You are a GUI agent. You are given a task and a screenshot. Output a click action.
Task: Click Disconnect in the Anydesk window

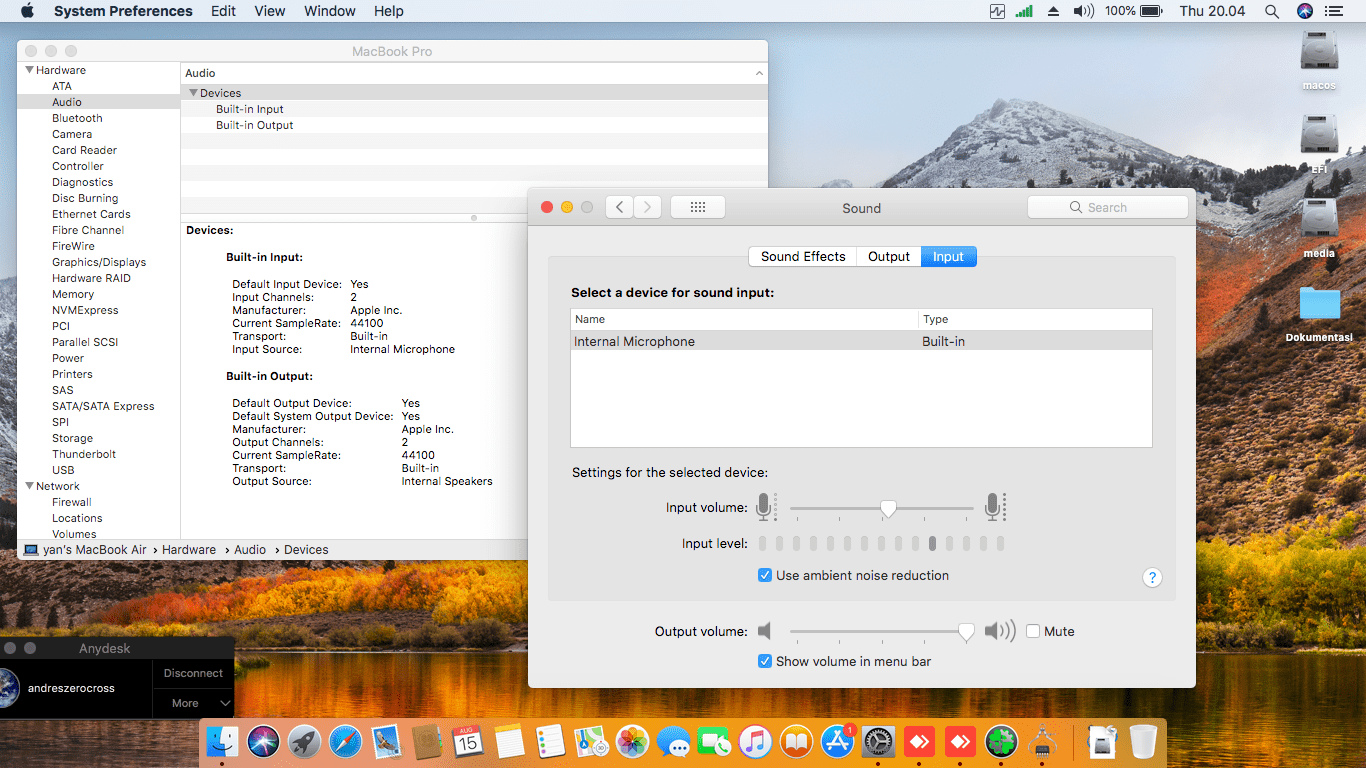[x=193, y=673]
